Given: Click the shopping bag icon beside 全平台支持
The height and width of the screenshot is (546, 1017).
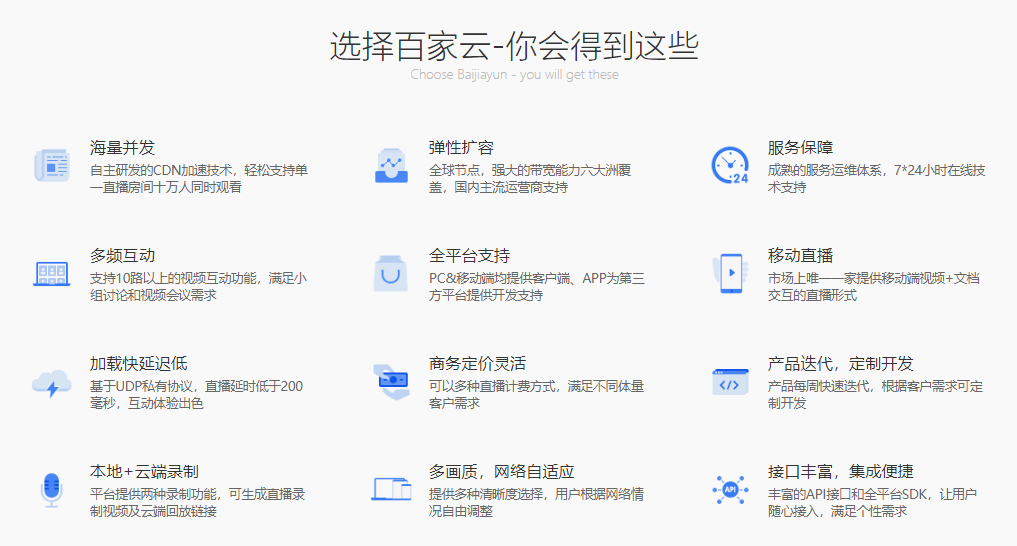Looking at the screenshot, I should (x=390, y=273).
